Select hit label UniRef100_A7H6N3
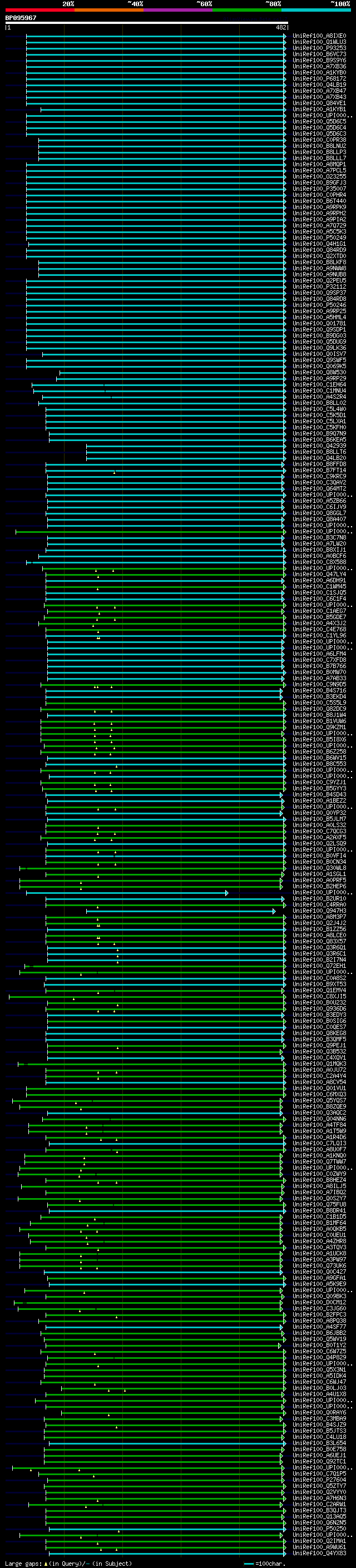 pos(319,1498)
